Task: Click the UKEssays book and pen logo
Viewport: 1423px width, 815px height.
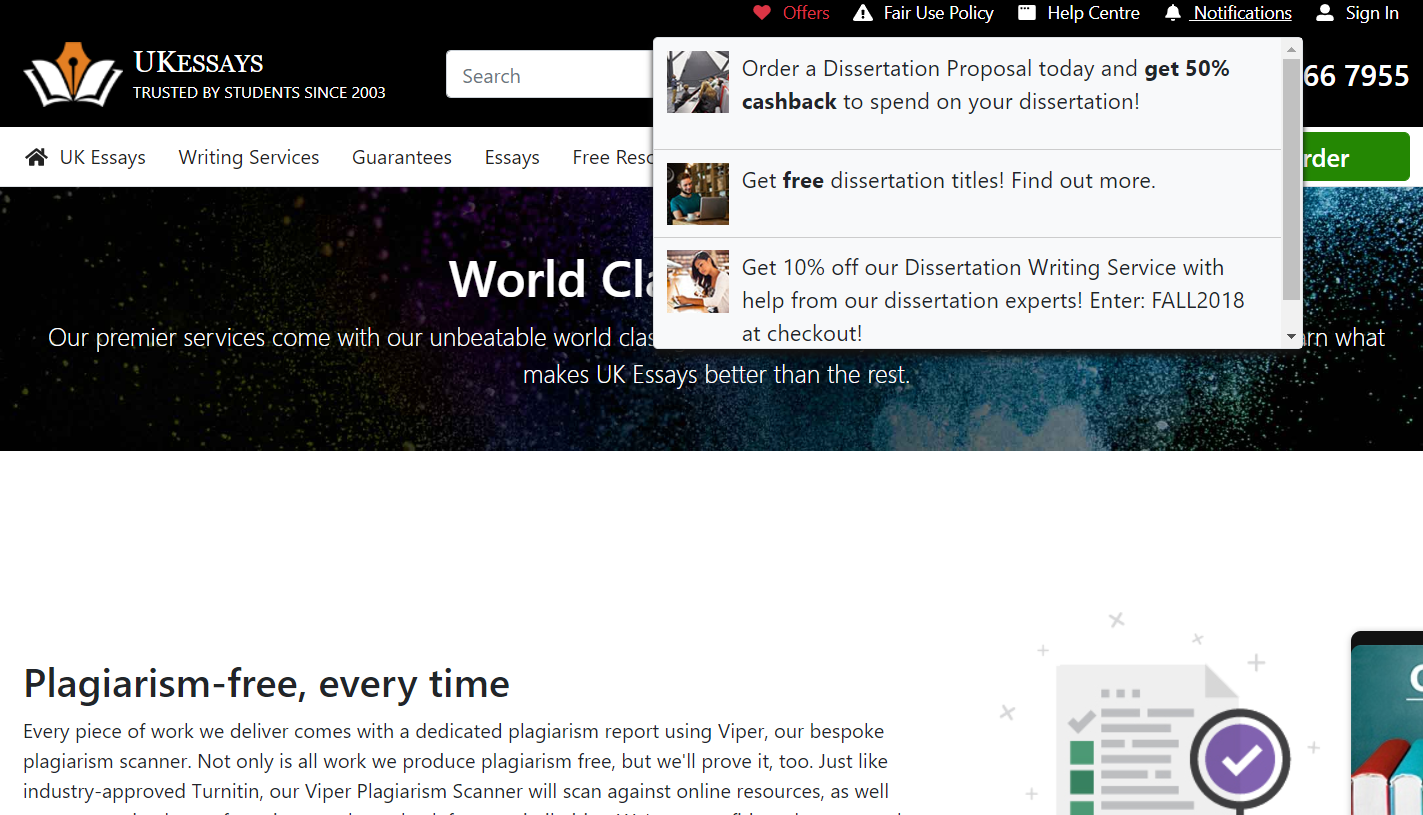Action: (73, 74)
